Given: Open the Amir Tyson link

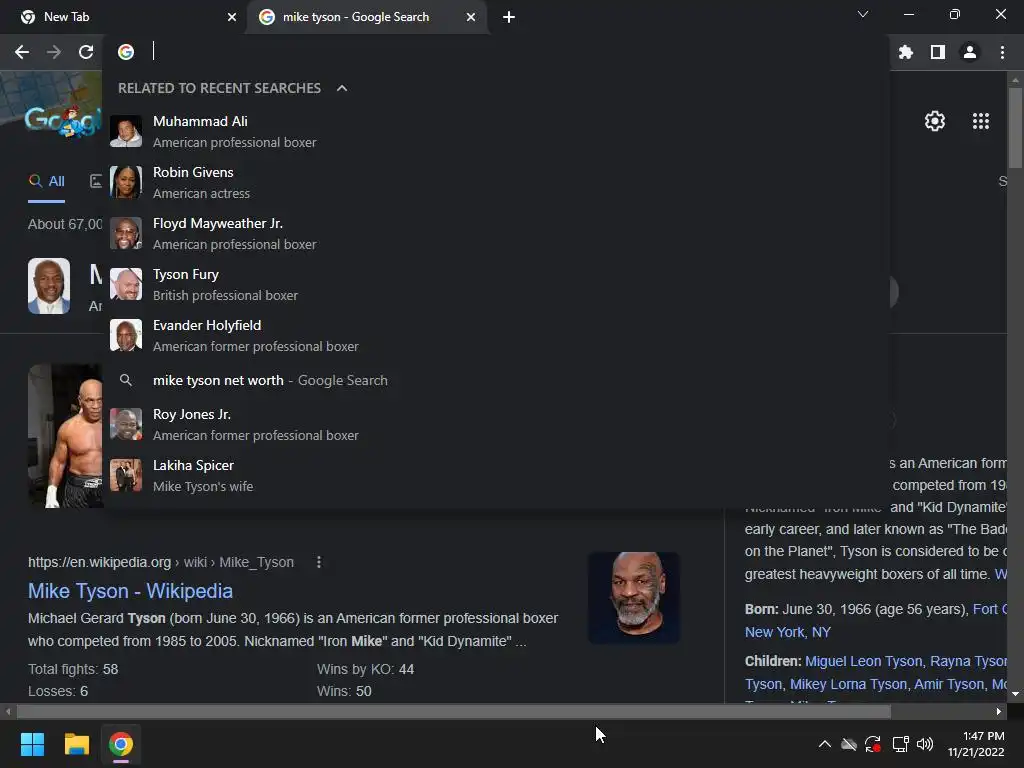Looking at the screenshot, I should (949, 684).
